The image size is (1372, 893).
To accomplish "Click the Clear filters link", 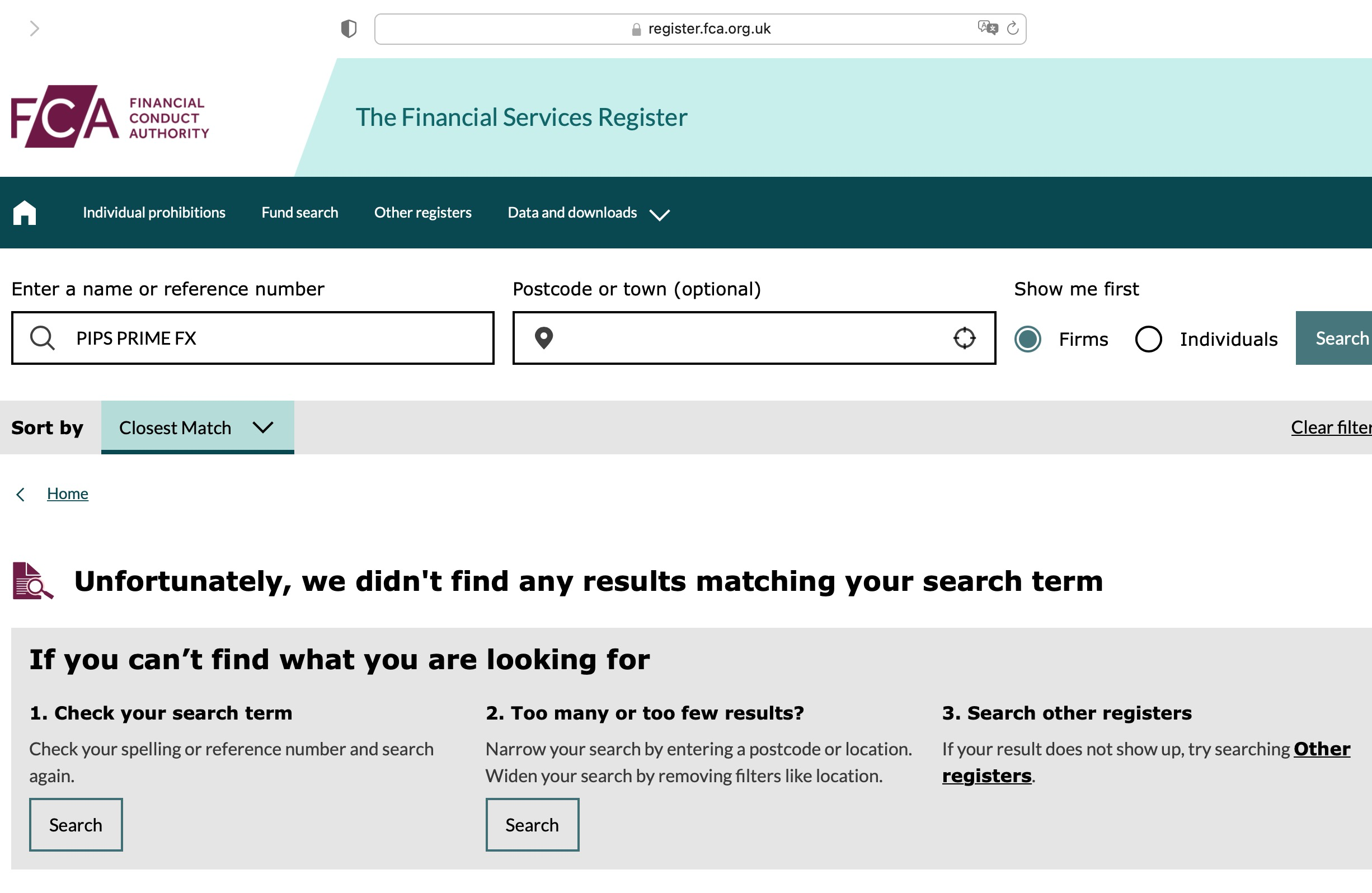I will click(x=1331, y=428).
